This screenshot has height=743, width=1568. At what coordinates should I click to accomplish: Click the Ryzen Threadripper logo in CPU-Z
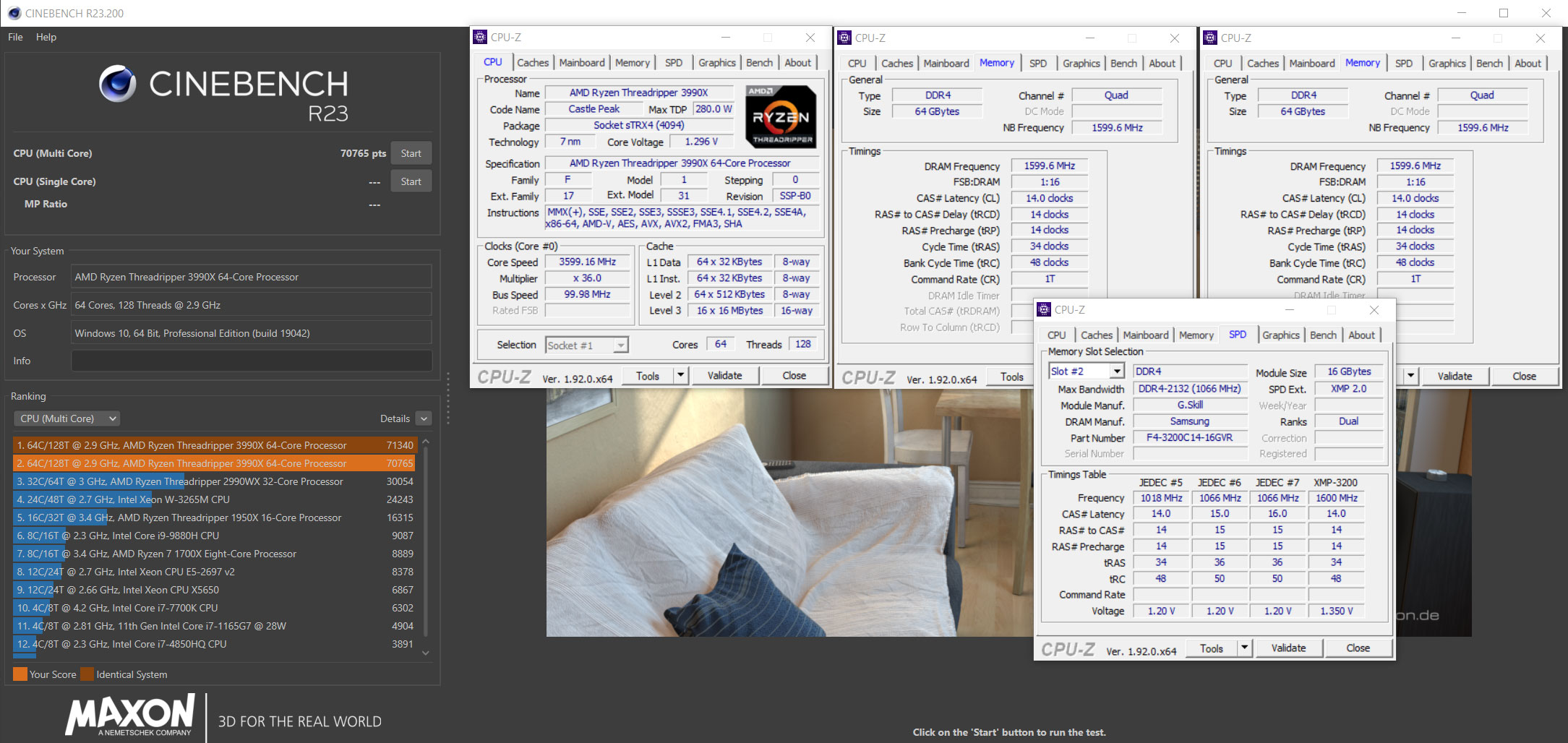[x=781, y=117]
